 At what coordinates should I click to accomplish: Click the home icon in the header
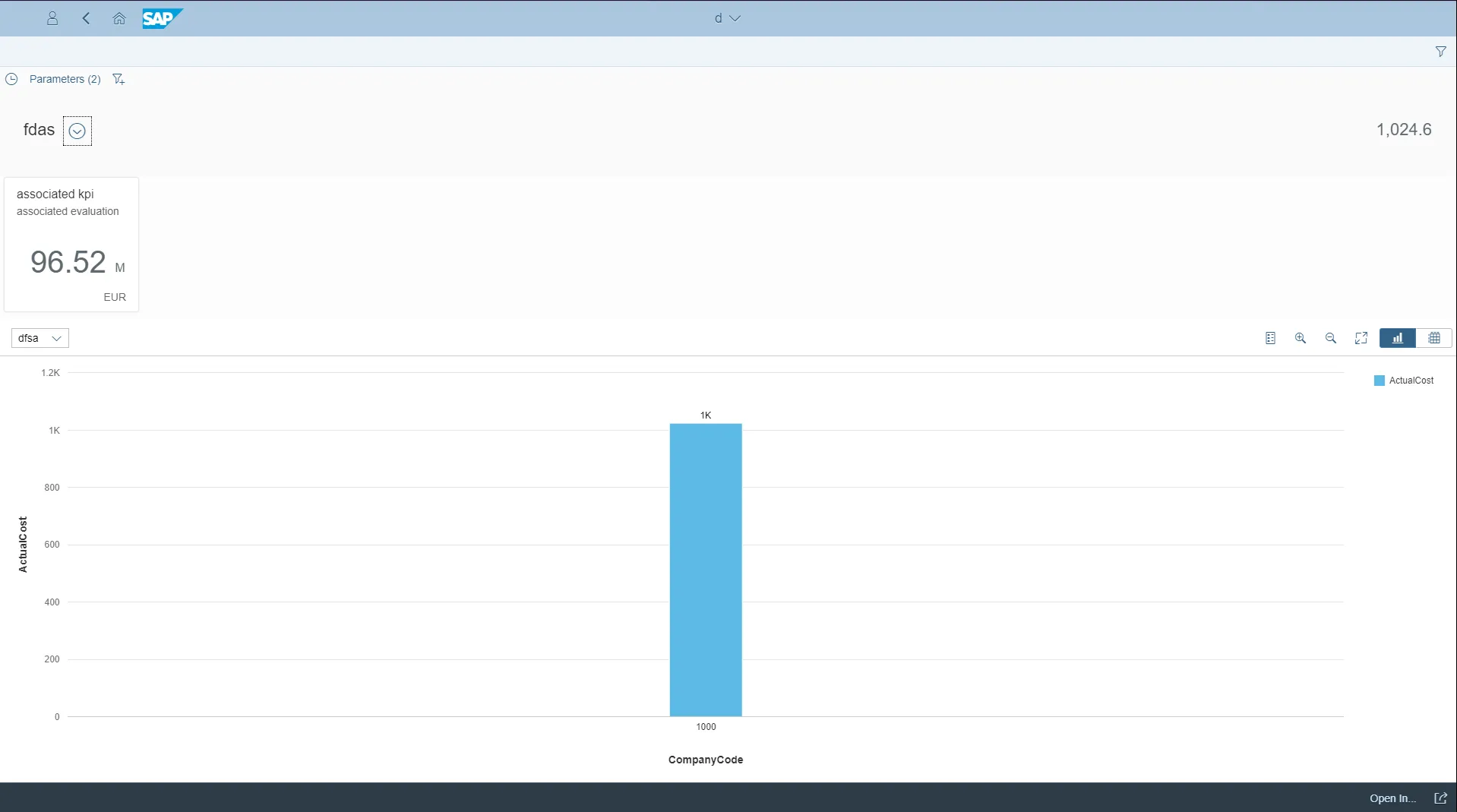click(x=119, y=18)
